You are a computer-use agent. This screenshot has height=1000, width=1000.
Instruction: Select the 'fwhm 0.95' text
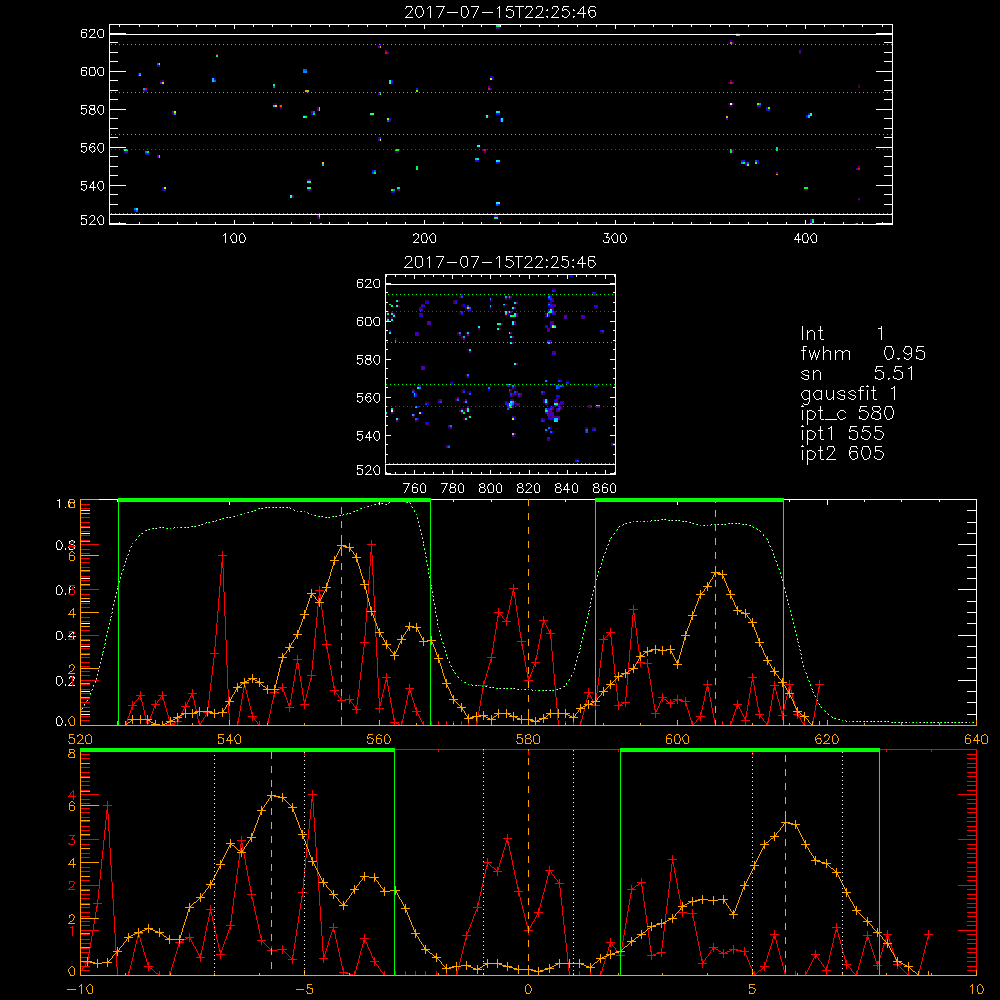coord(863,353)
